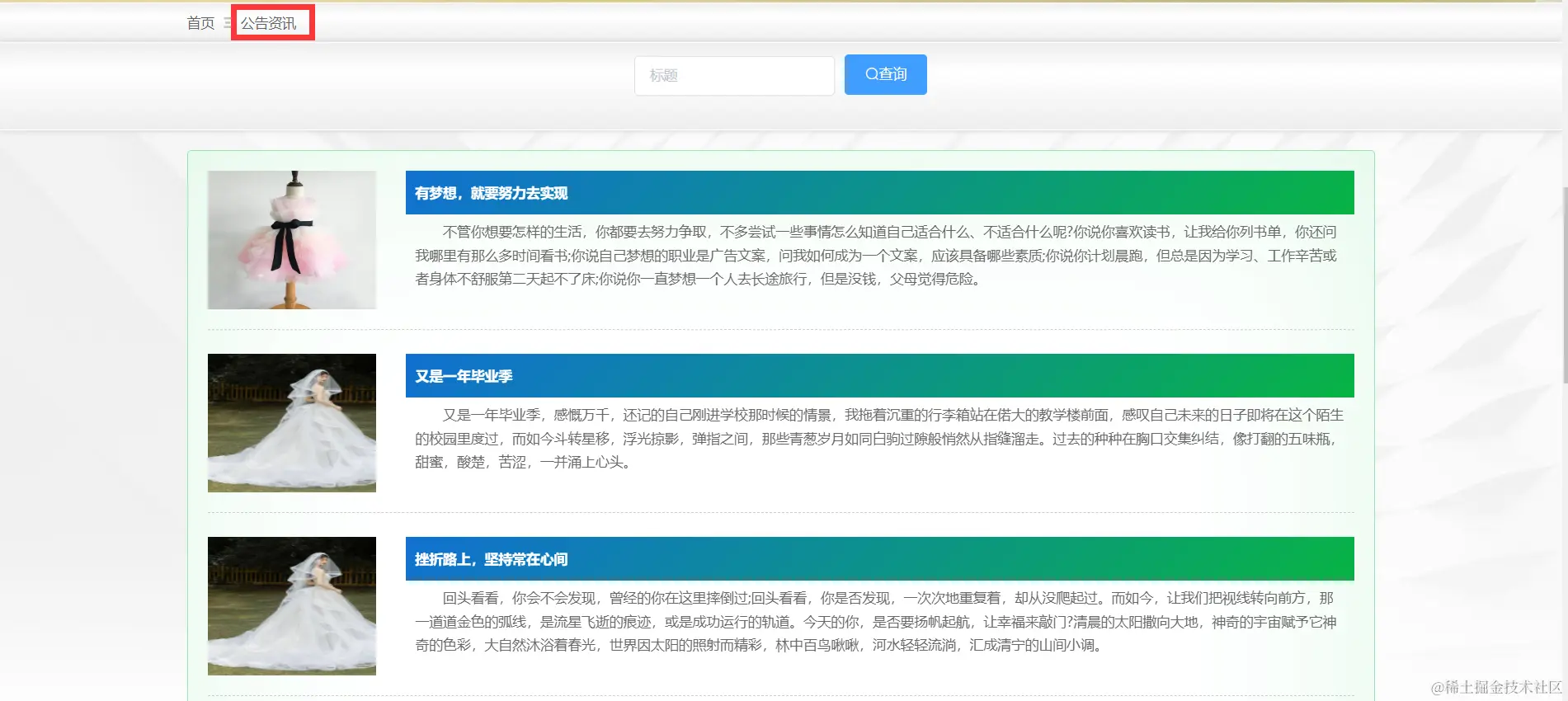Click wedding dress thumbnail beside 又是一年毕业季
Viewport: 1568px width, 701px height.
pos(292,423)
